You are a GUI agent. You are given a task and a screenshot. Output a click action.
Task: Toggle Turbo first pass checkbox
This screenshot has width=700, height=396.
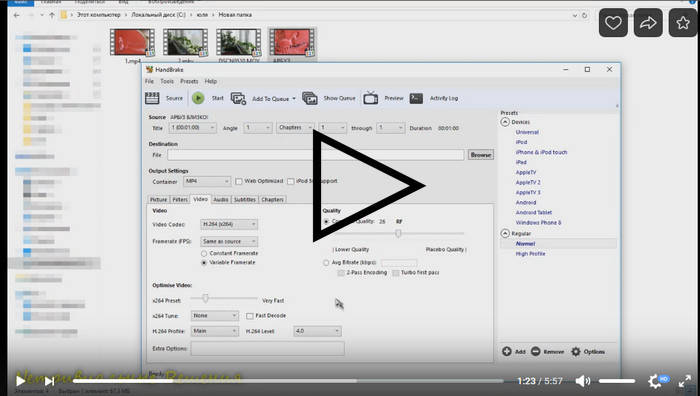pos(396,272)
